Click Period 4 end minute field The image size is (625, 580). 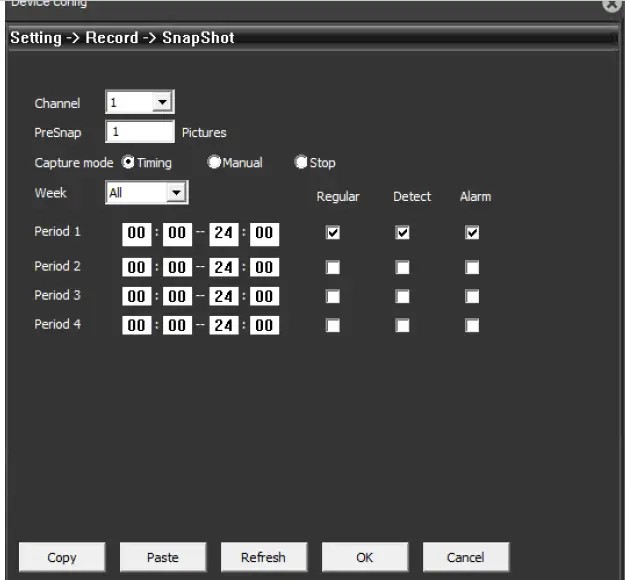(x=265, y=325)
